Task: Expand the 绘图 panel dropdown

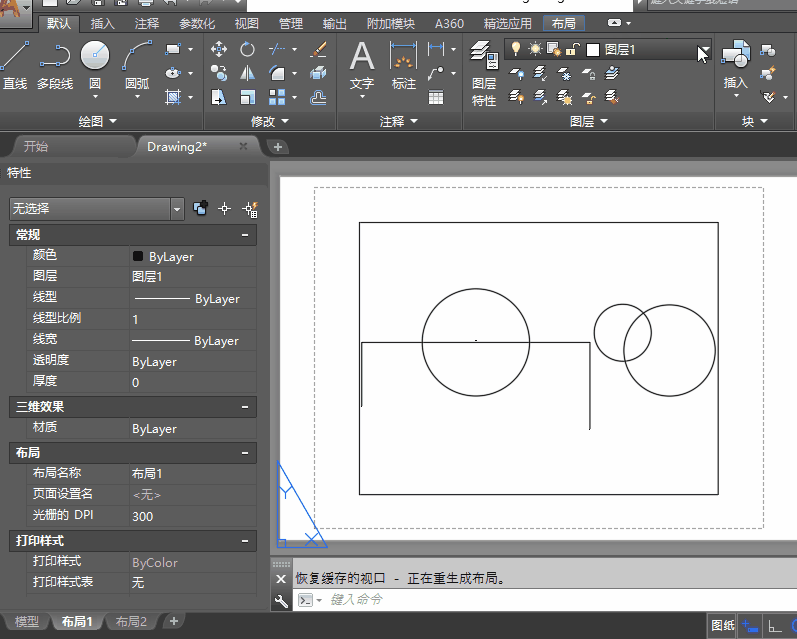Action: pyautogui.click(x=97, y=121)
